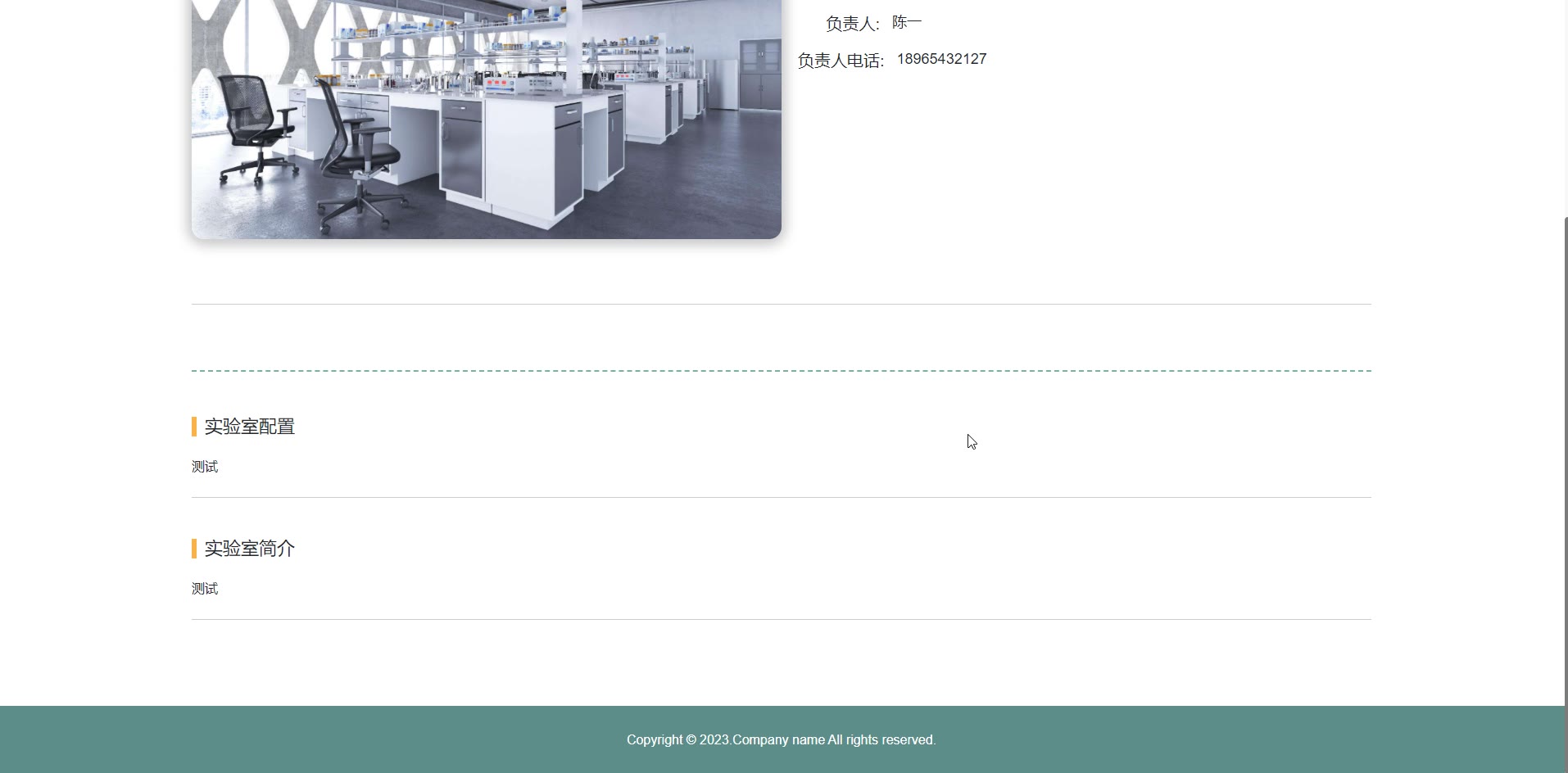The height and width of the screenshot is (773, 1568).
Task: Click the laboratory photo thumbnail
Action: pos(486,120)
